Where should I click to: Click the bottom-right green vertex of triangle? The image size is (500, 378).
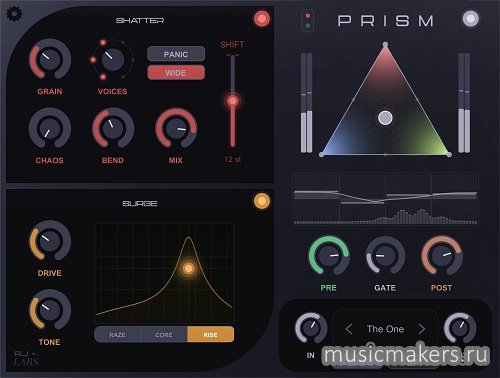coord(449,154)
